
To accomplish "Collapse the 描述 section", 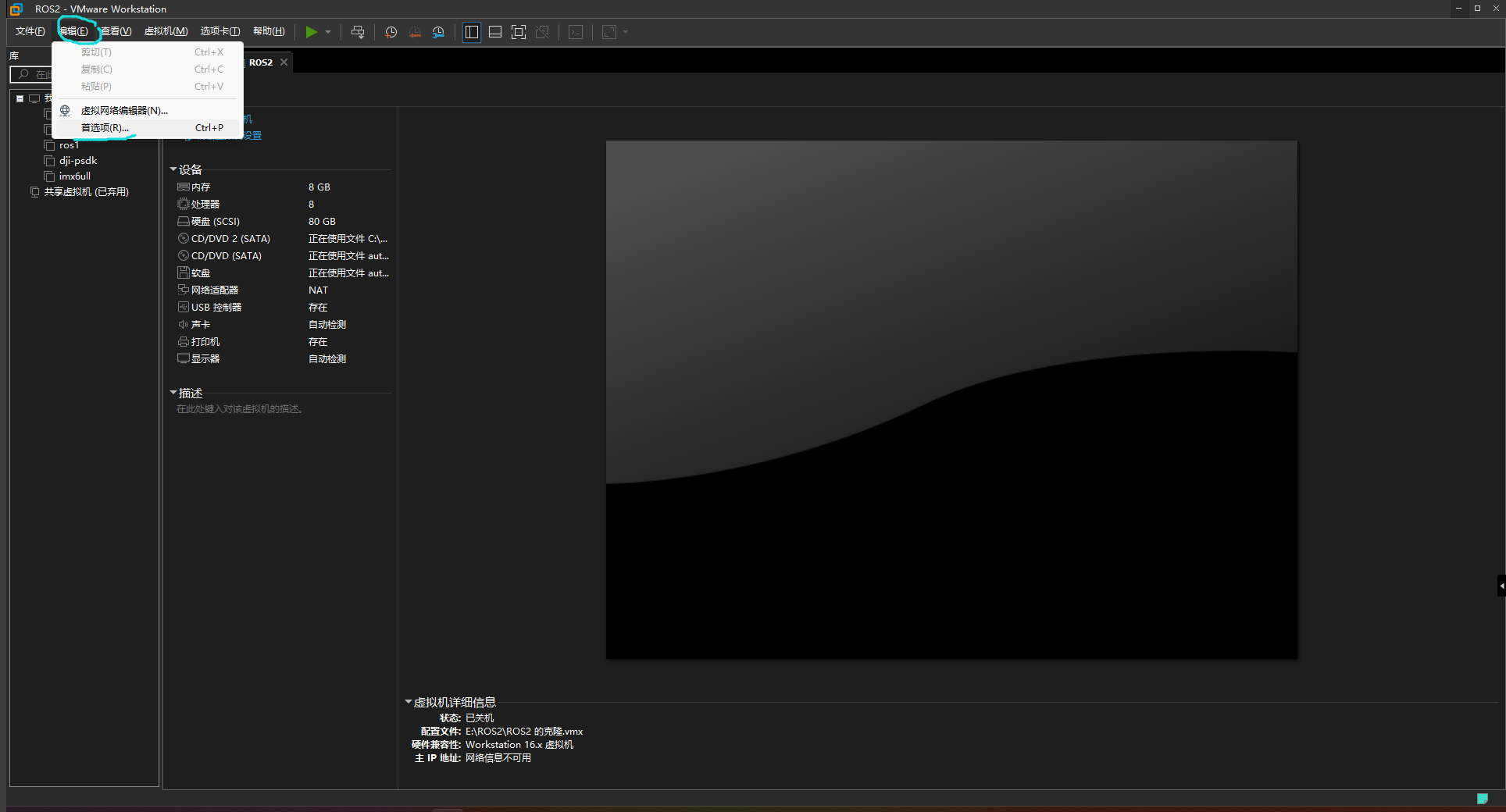I will pyautogui.click(x=173, y=393).
